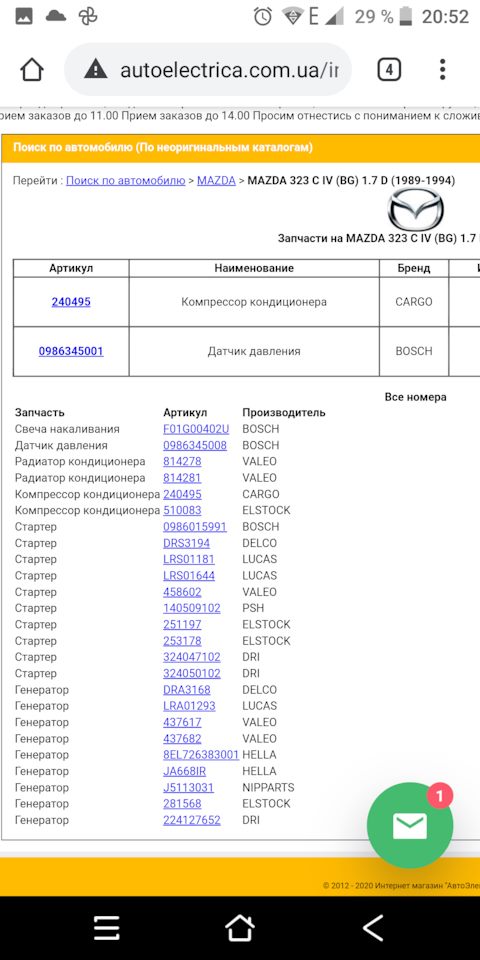Tap the address bar with autoelectrica.com.ua

pyautogui.click(x=208, y=70)
